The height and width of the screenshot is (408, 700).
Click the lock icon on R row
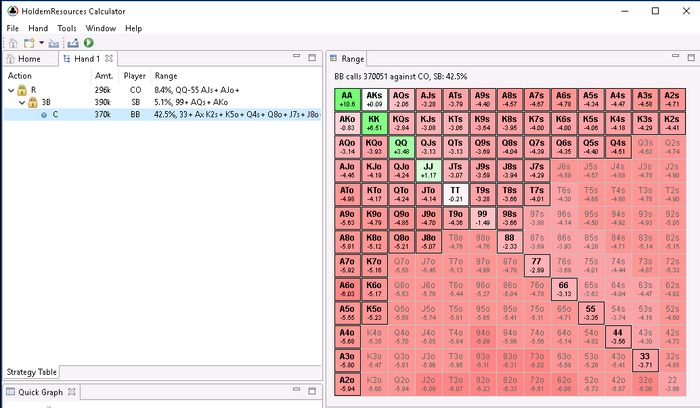tap(22, 90)
